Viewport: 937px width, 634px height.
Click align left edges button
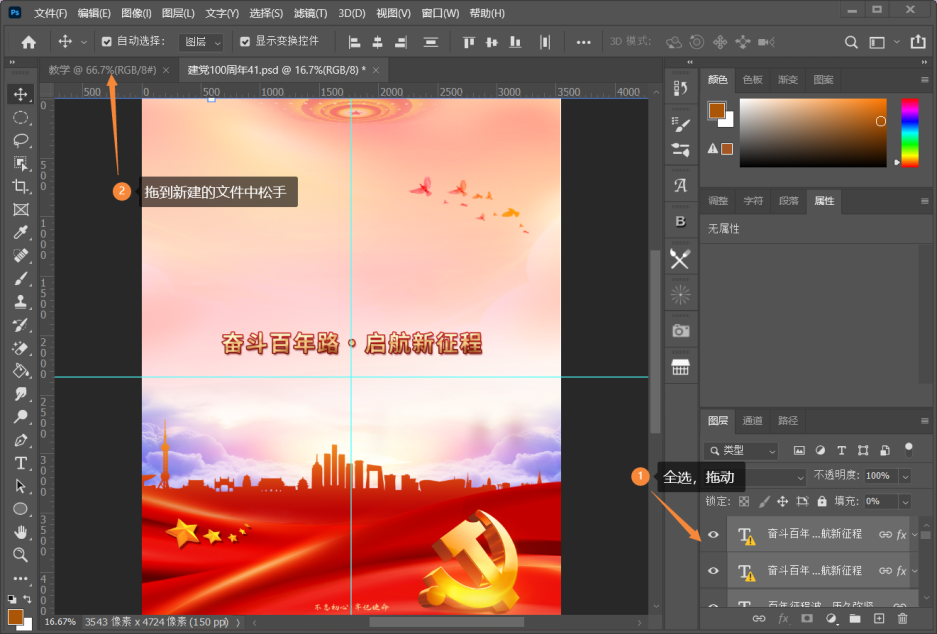354,42
